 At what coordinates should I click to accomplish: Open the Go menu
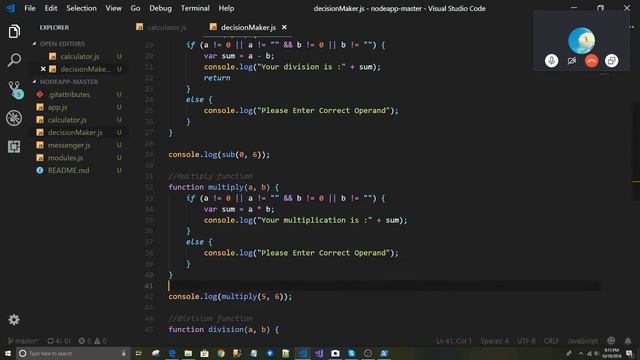[135, 8]
